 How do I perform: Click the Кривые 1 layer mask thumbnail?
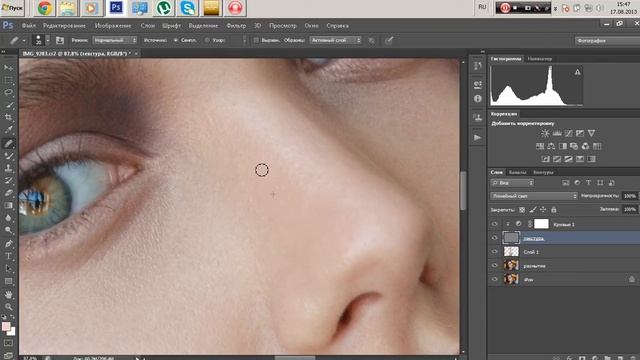point(541,224)
